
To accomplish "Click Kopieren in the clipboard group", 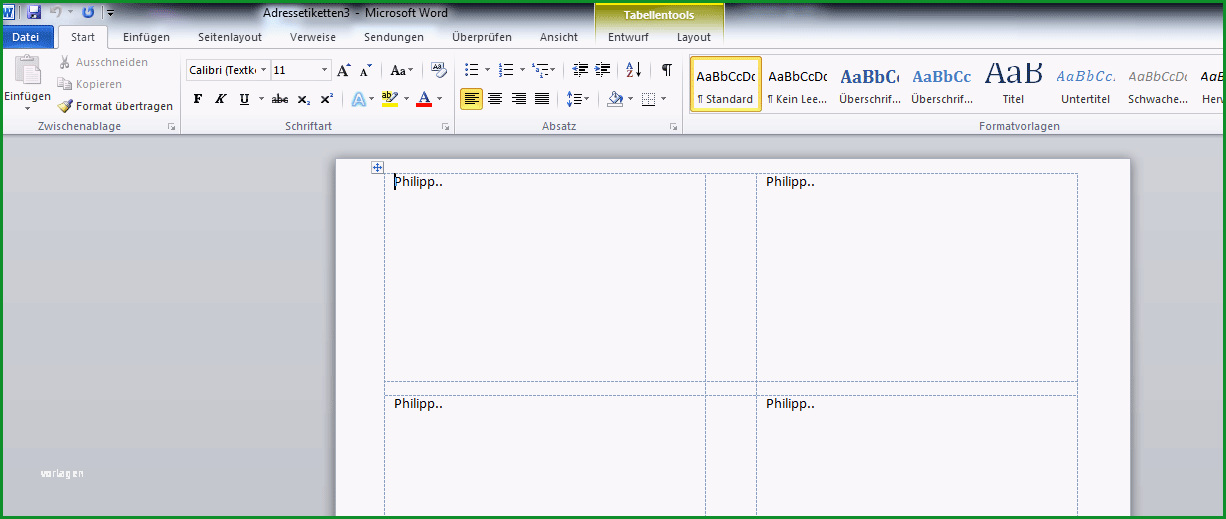I will pyautogui.click(x=90, y=84).
